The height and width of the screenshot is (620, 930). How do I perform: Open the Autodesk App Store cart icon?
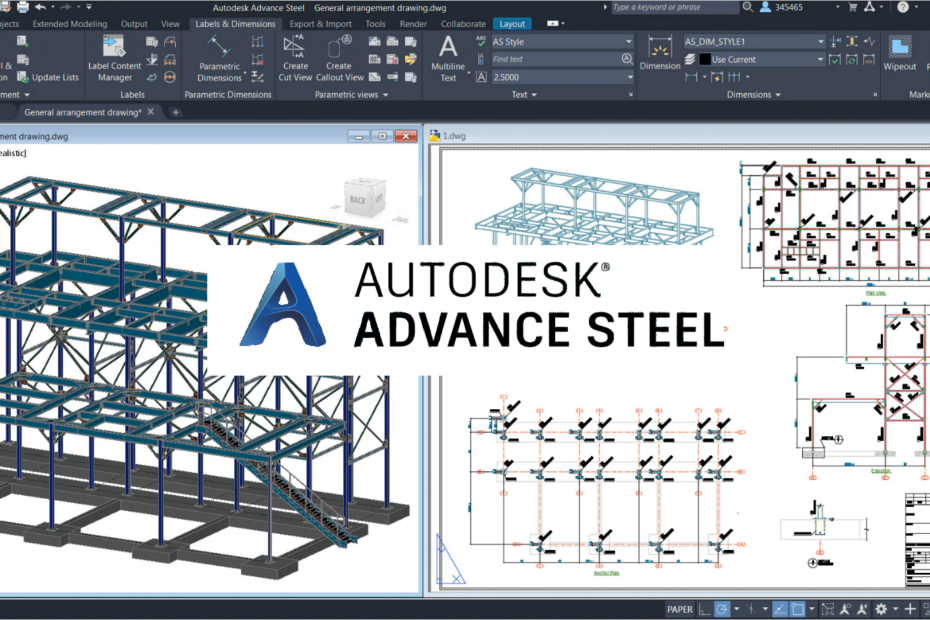(853, 7)
